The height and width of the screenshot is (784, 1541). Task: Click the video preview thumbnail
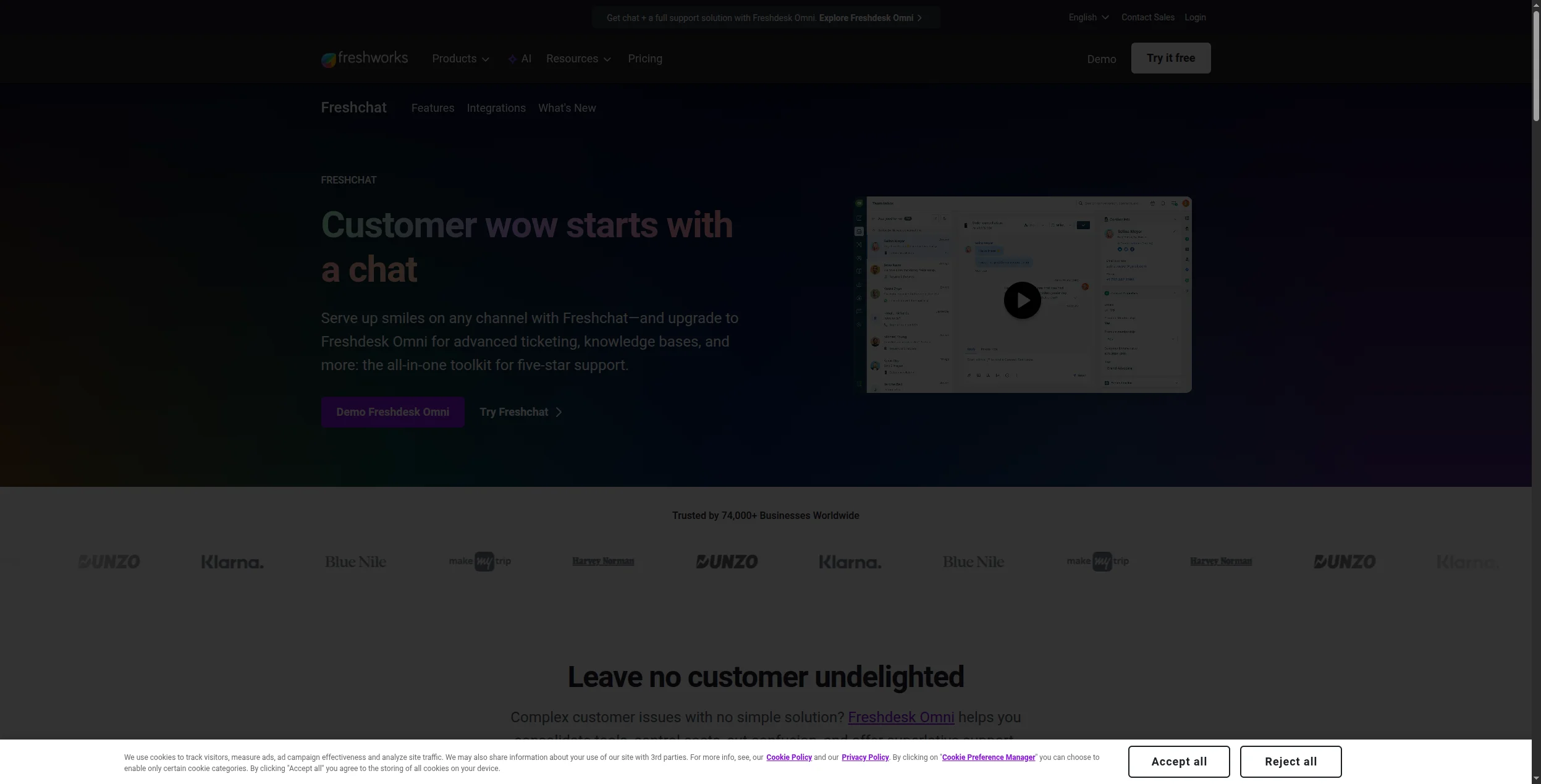pyautogui.click(x=1023, y=295)
